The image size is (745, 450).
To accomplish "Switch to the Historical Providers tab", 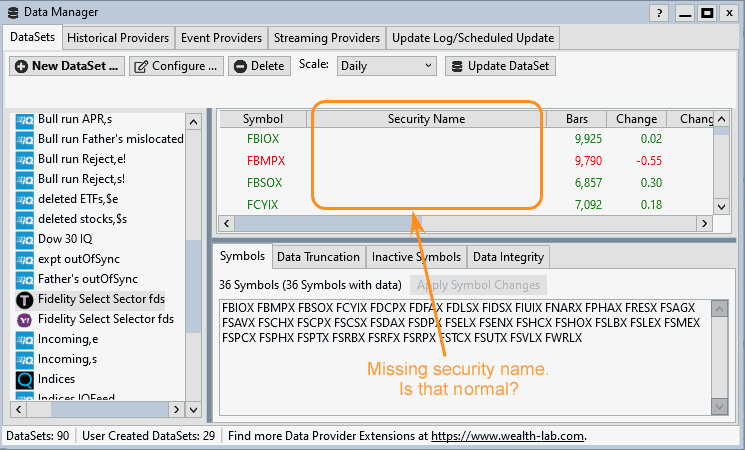I will tap(118, 38).
